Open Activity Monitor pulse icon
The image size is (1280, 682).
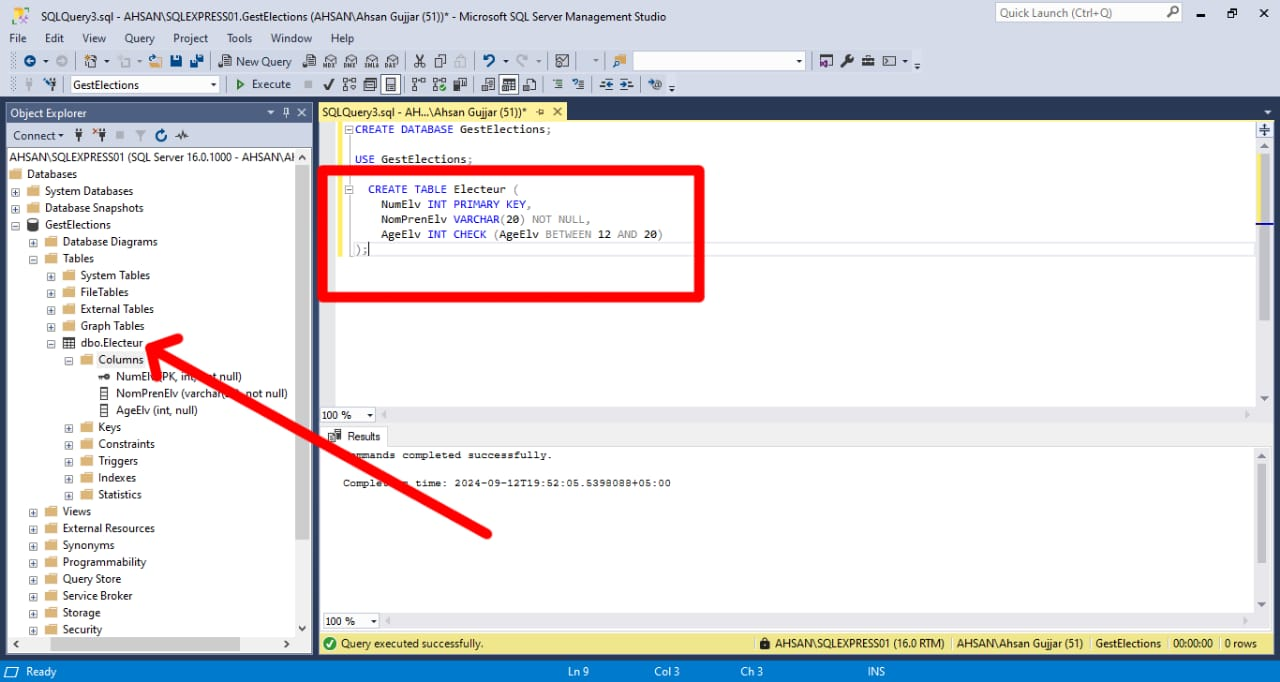click(x=182, y=135)
